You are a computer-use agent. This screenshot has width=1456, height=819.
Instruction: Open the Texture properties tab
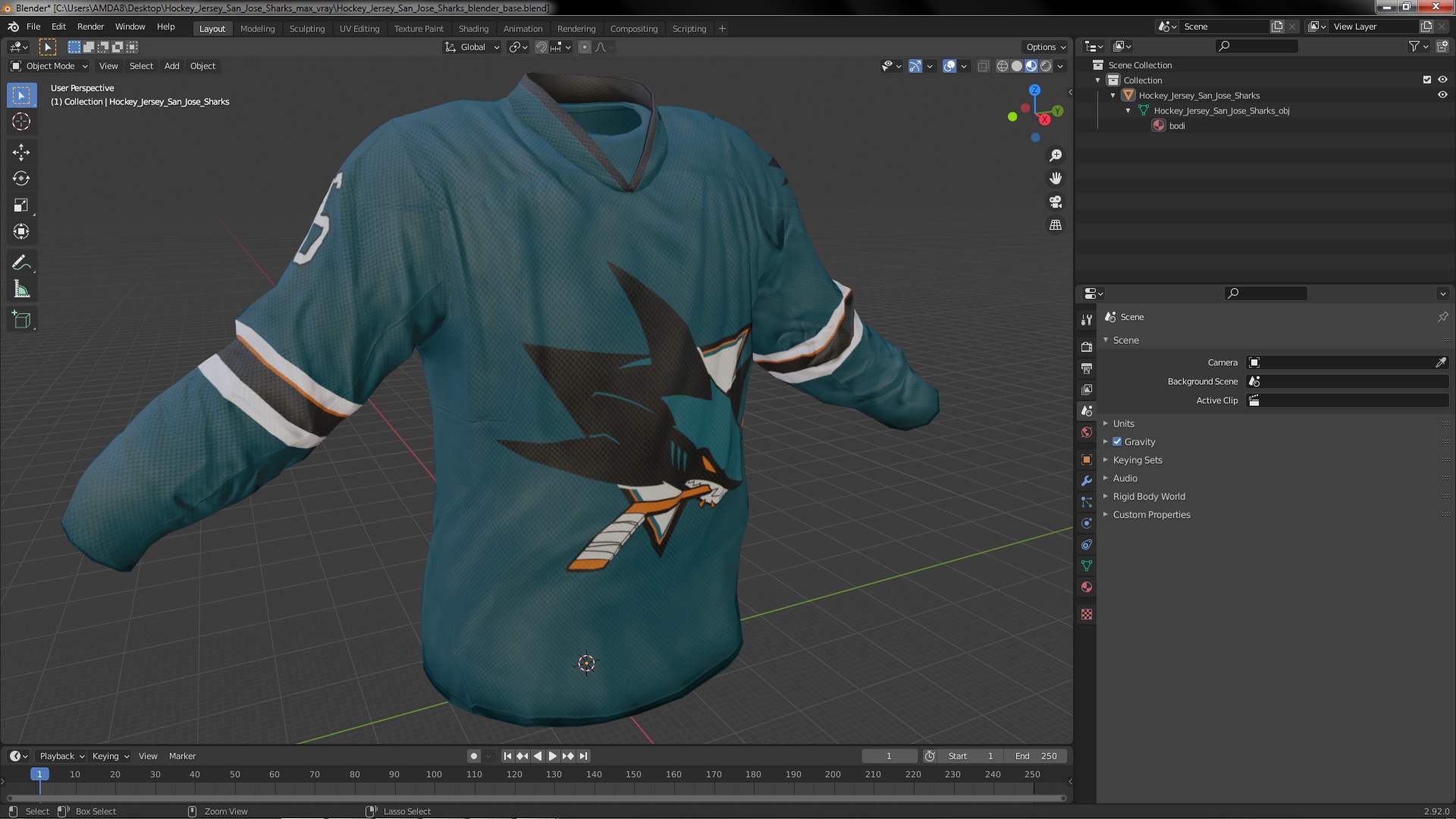point(1087,614)
